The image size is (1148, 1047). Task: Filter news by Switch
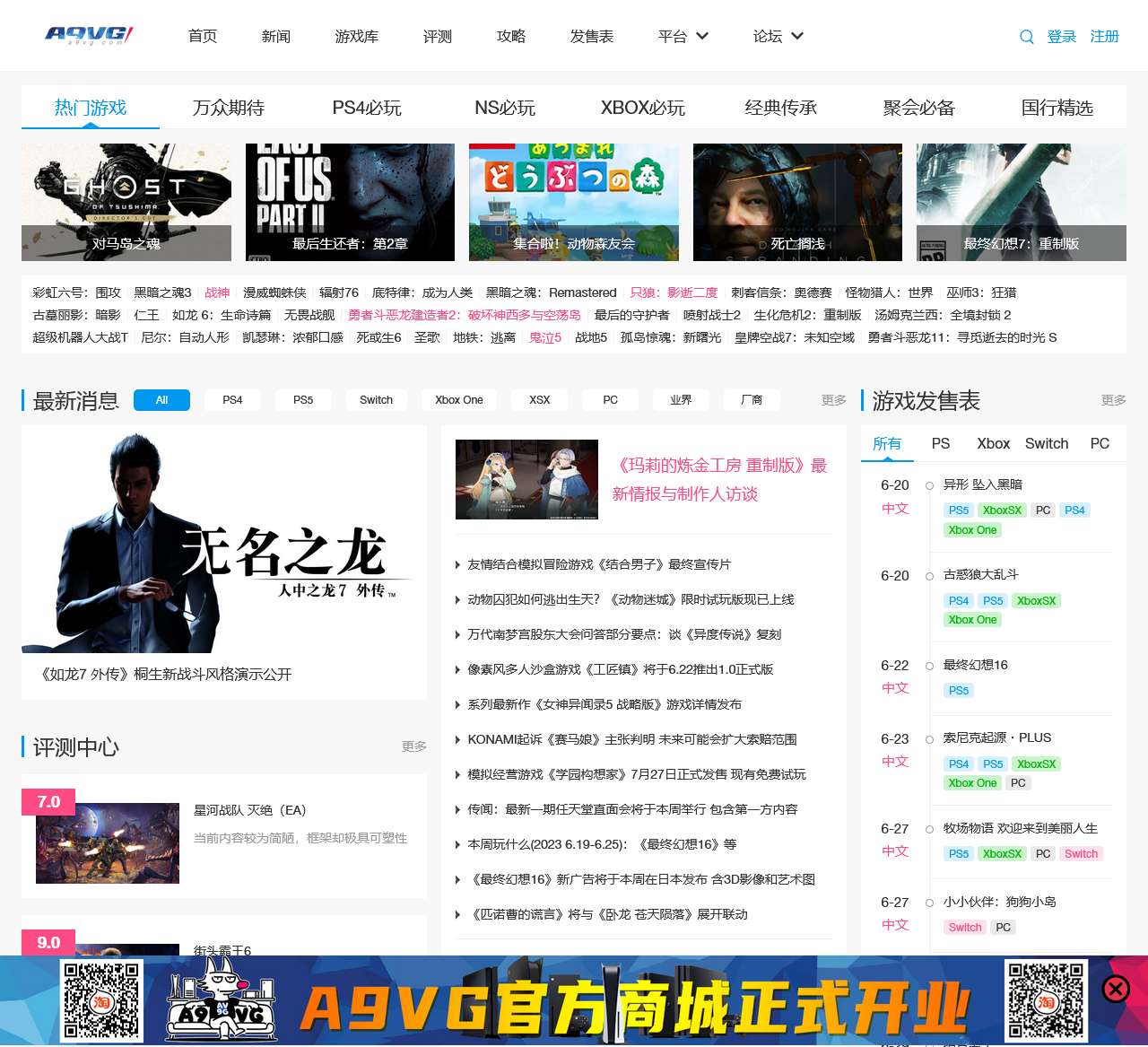tap(376, 400)
